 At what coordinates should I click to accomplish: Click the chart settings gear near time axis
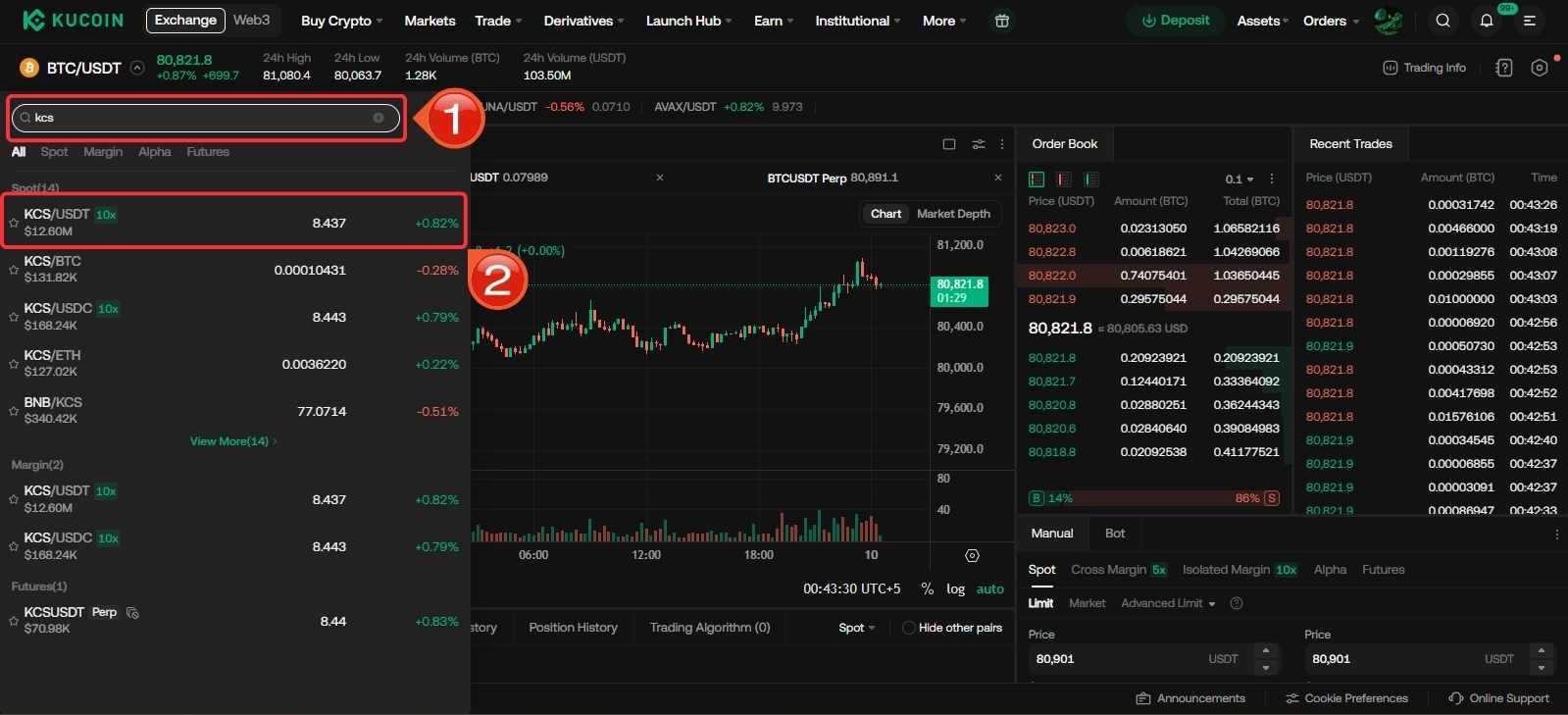click(972, 556)
